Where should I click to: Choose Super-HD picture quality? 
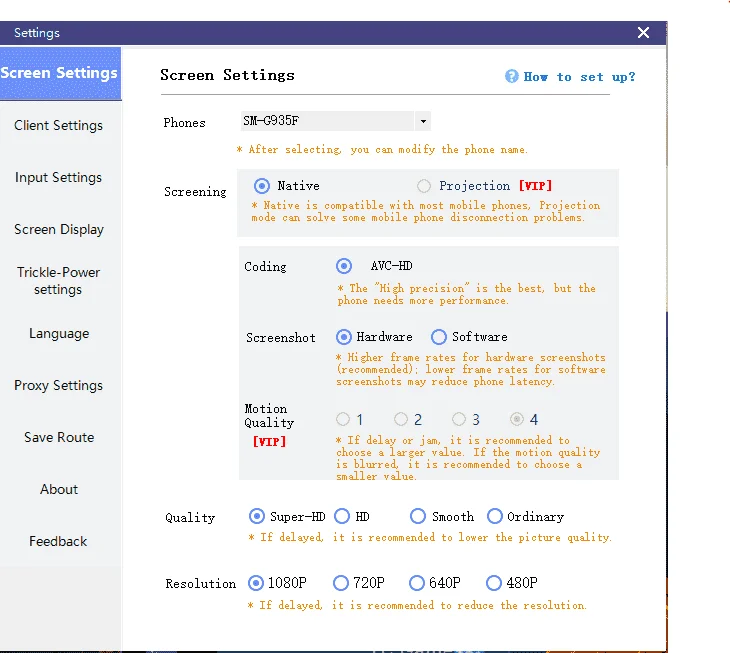(257, 516)
